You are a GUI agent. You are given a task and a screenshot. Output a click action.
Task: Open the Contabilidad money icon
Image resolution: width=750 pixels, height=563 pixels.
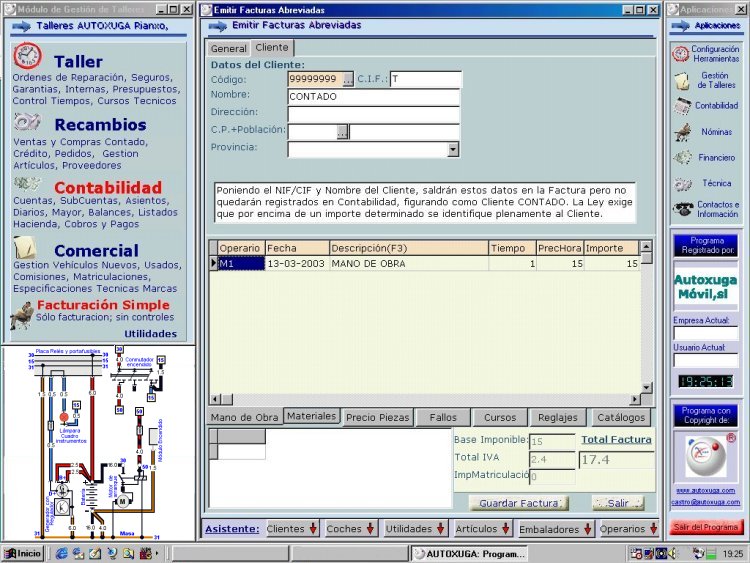click(27, 183)
